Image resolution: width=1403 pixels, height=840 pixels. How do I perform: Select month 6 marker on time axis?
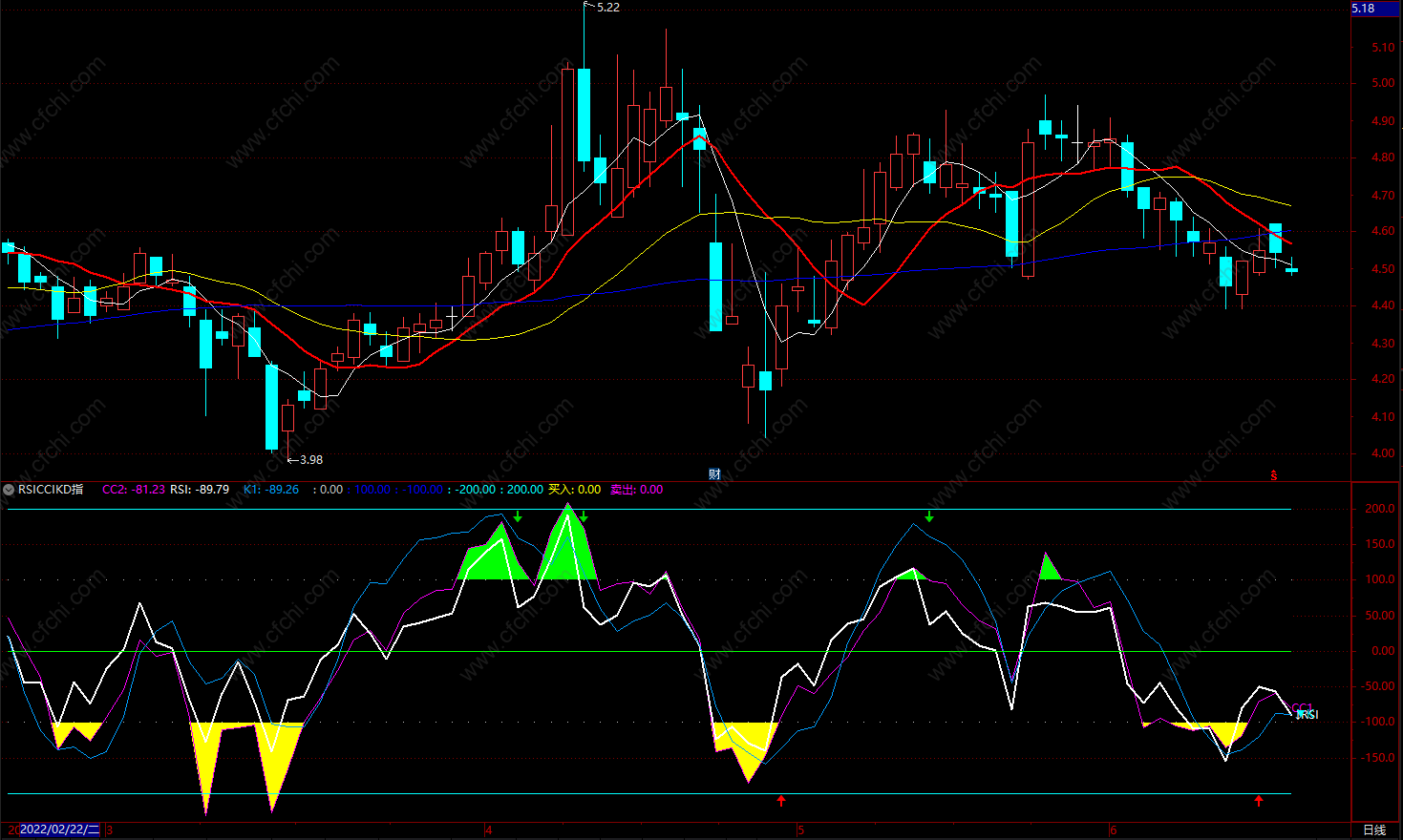pos(1113,830)
